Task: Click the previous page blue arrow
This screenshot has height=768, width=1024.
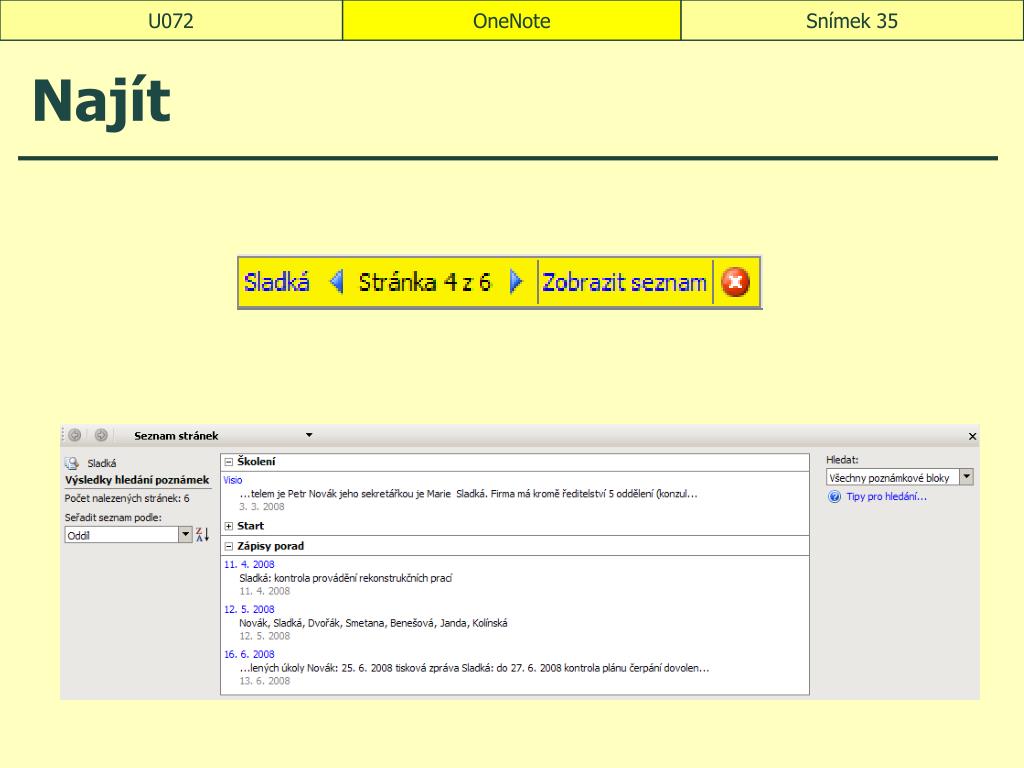Action: point(336,282)
